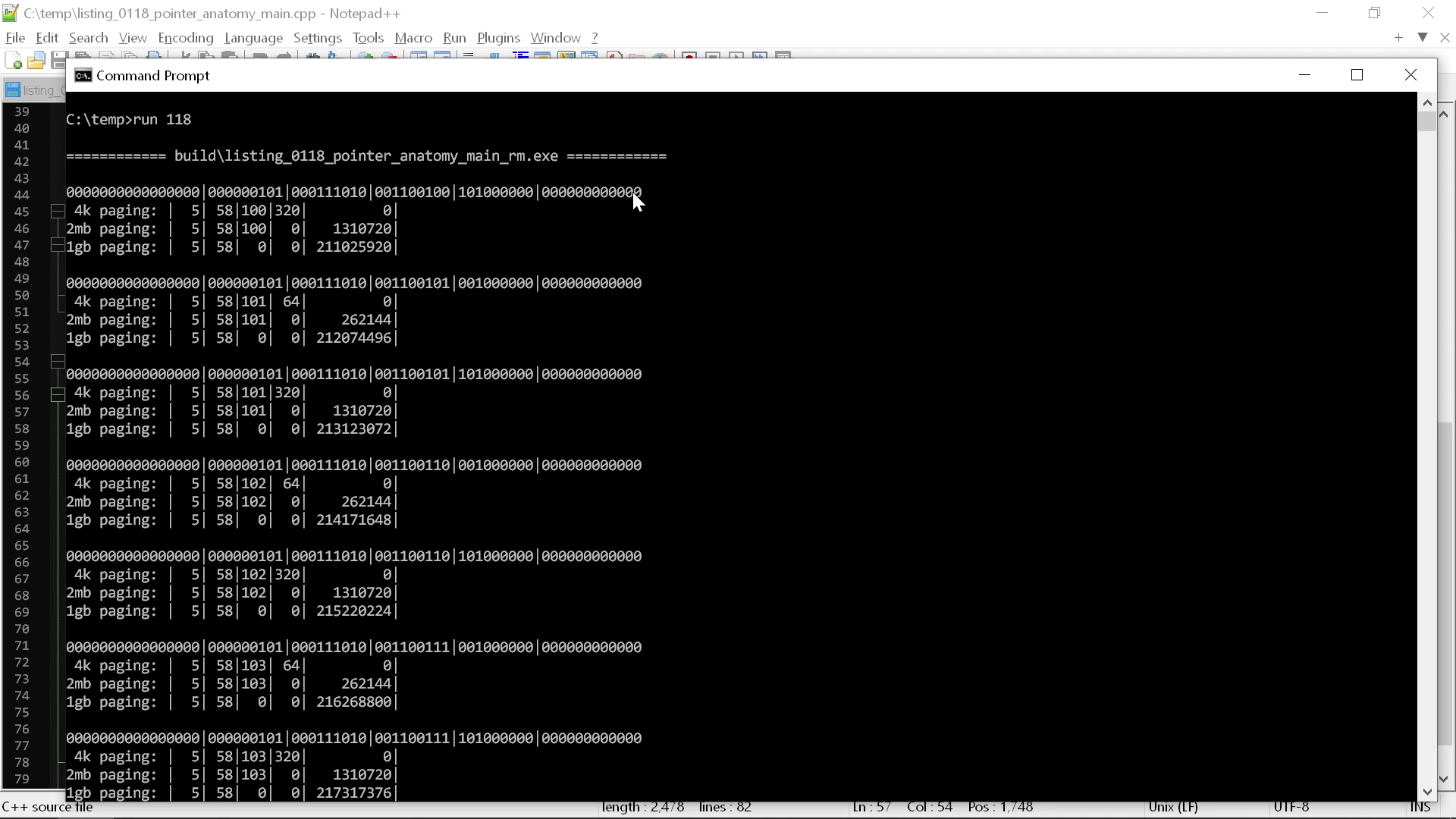The image size is (1456, 819).
Task: Open the Macro menu
Action: pyautogui.click(x=413, y=37)
